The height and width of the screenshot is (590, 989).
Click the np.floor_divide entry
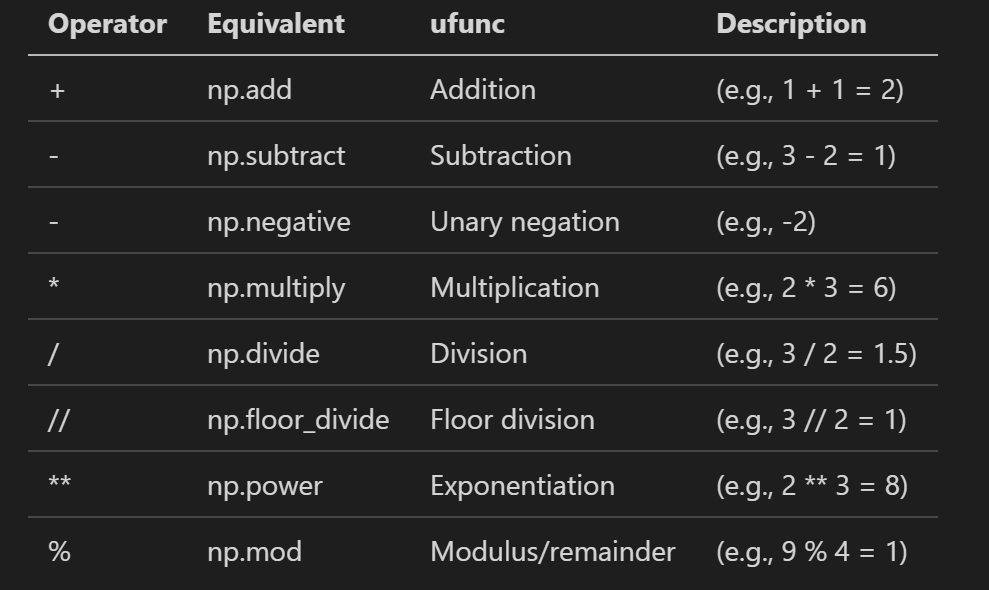click(x=298, y=420)
